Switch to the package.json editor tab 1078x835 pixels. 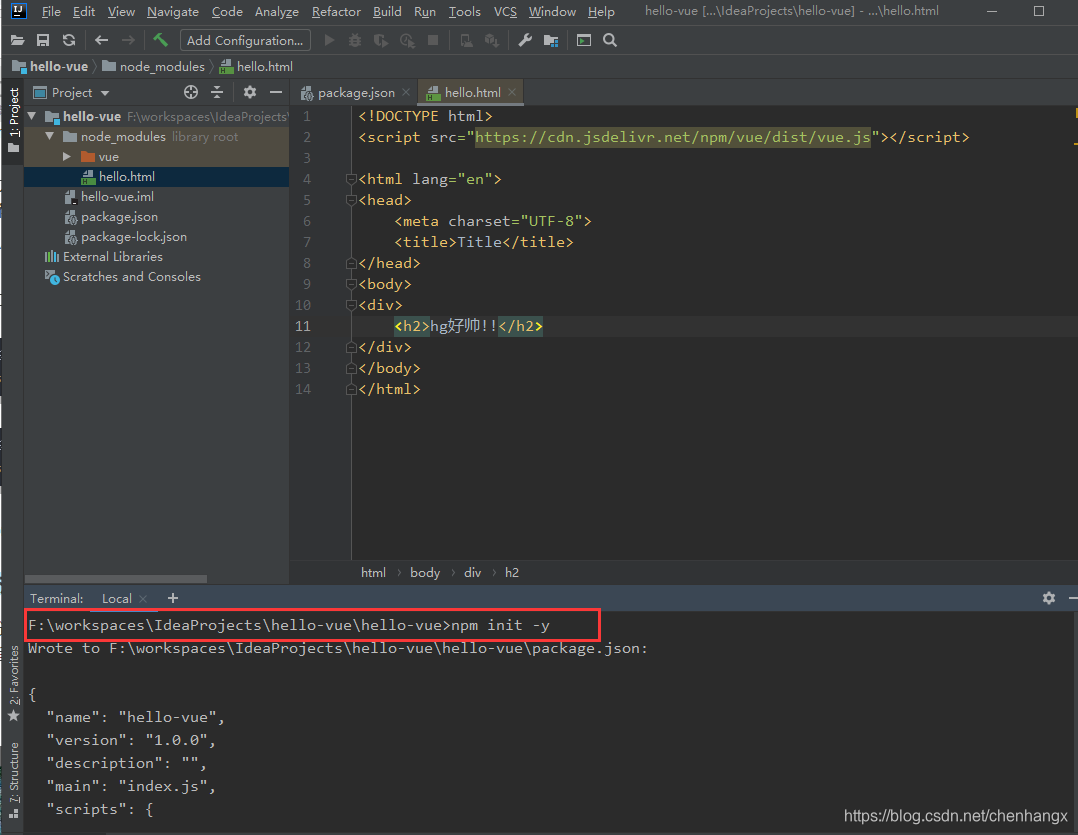coord(355,92)
